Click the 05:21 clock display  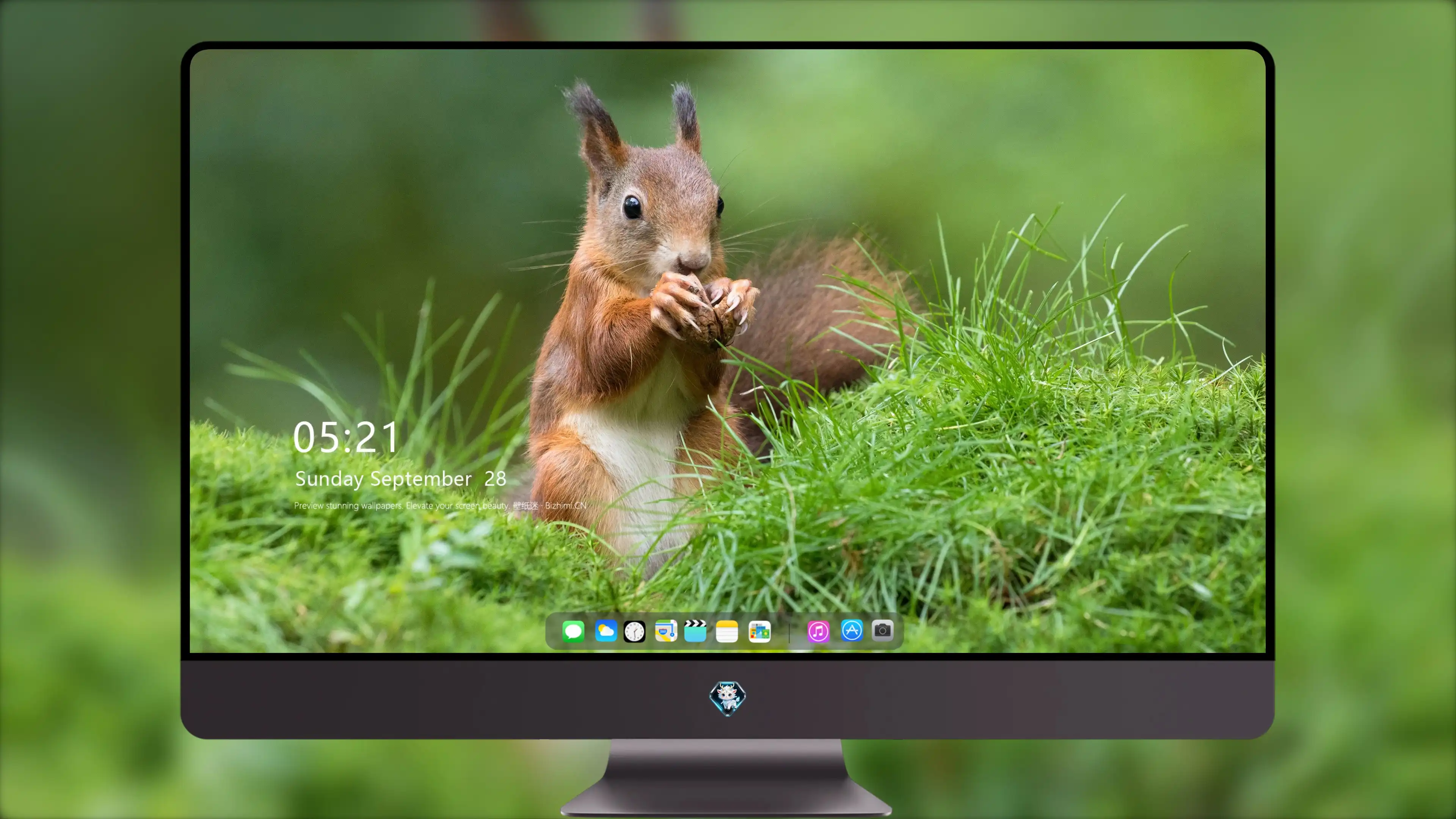[345, 438]
